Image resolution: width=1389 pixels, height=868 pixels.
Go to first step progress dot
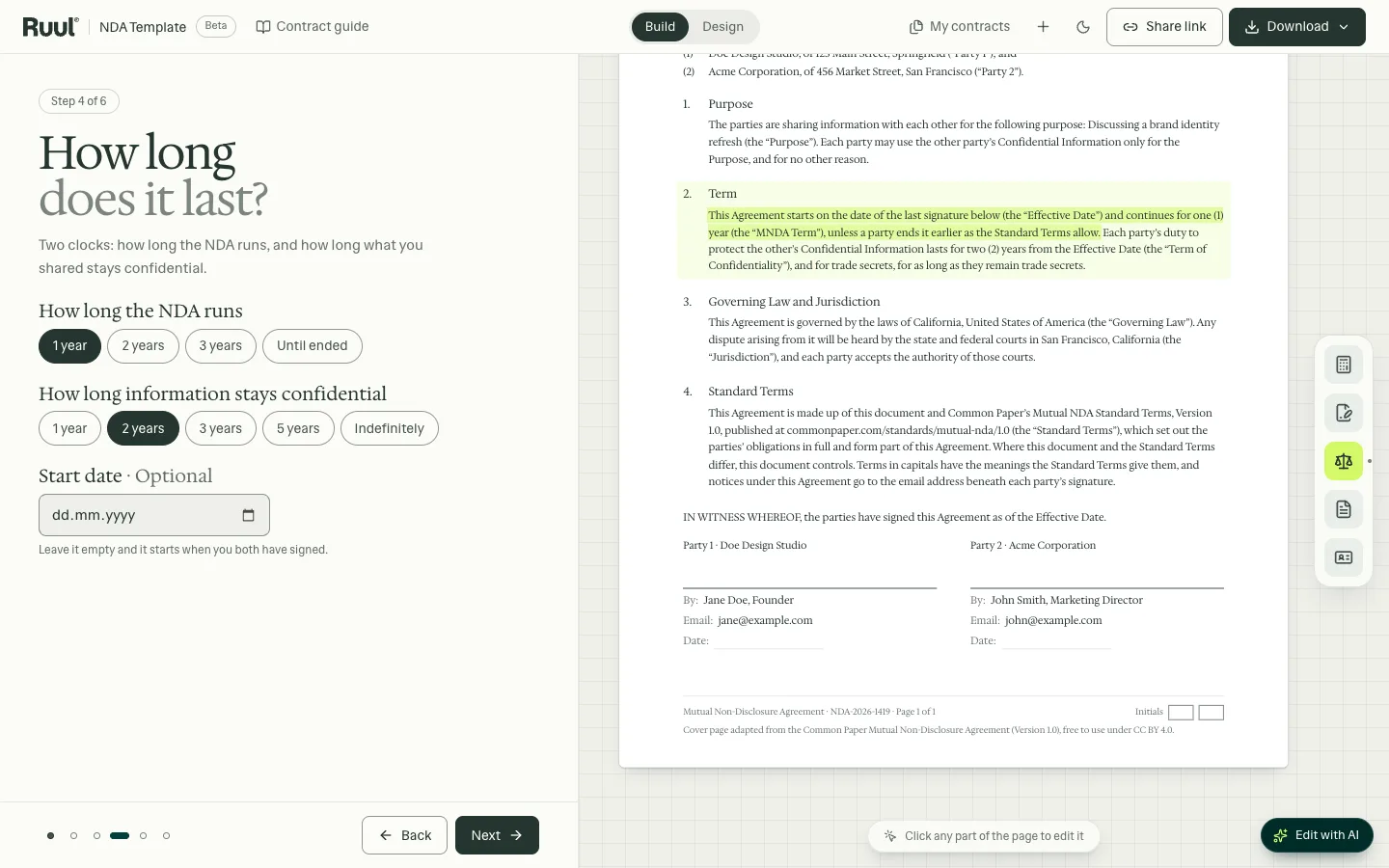(x=50, y=836)
